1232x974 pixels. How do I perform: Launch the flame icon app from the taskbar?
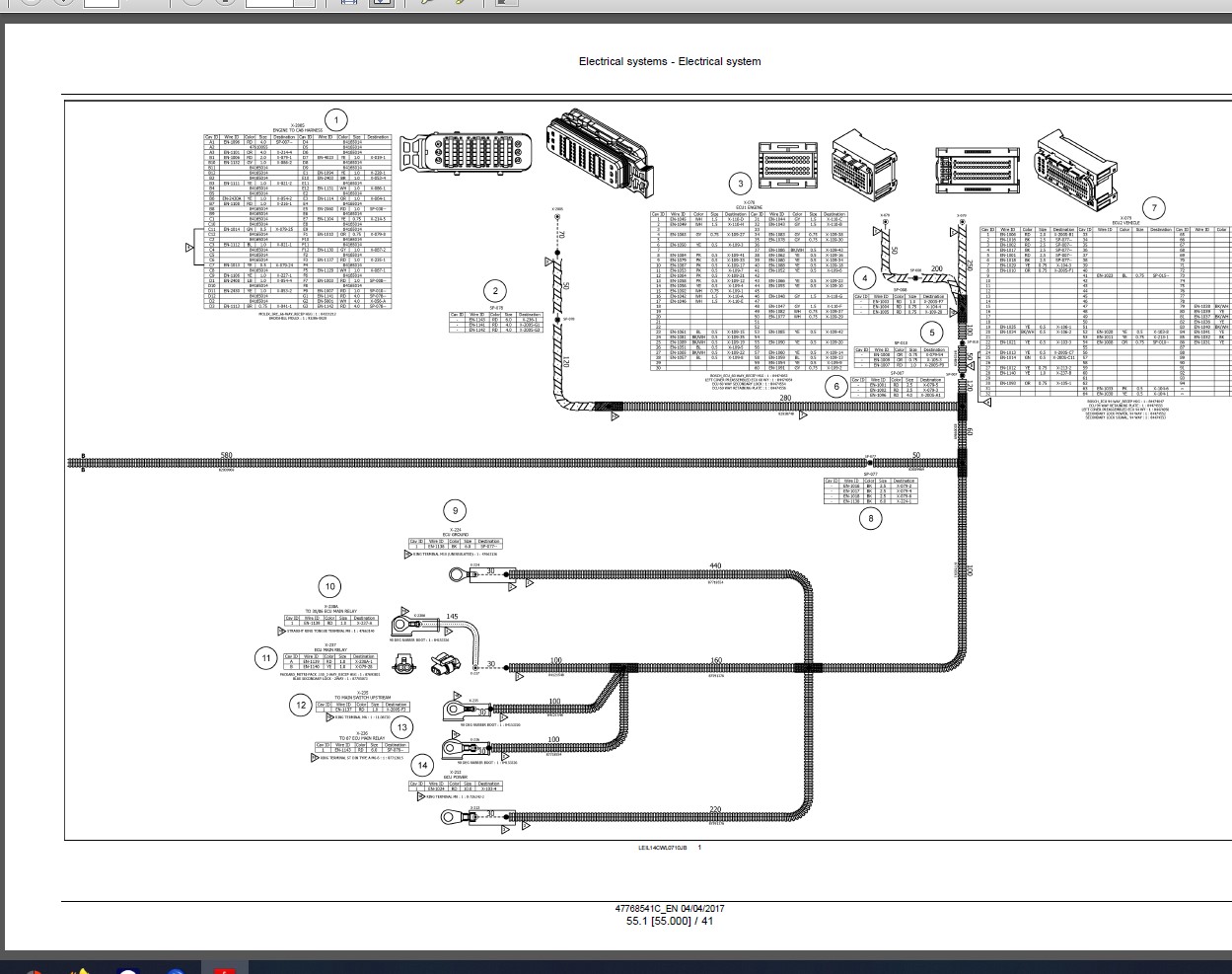83,971
